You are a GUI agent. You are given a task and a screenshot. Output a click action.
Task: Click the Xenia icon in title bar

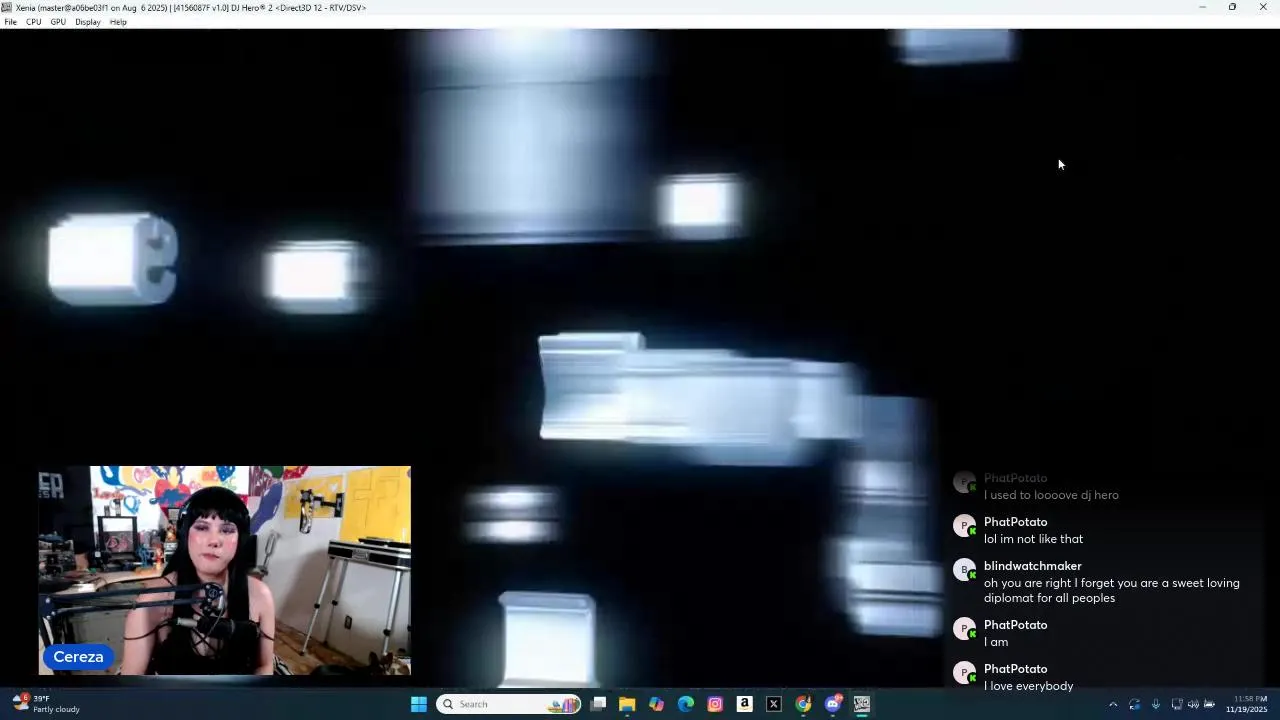coord(7,7)
